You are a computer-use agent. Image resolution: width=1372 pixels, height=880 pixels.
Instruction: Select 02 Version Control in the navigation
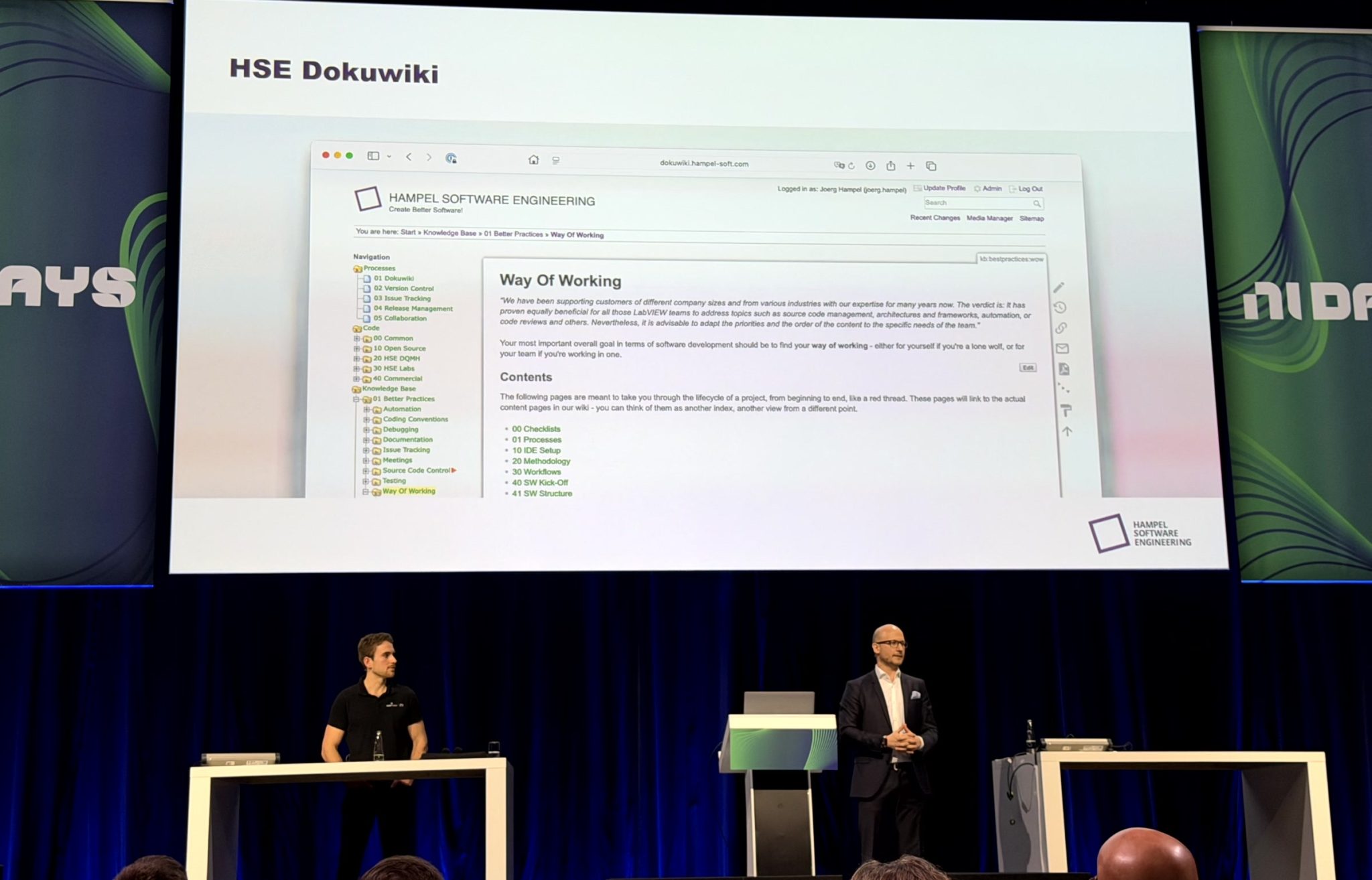tap(403, 289)
